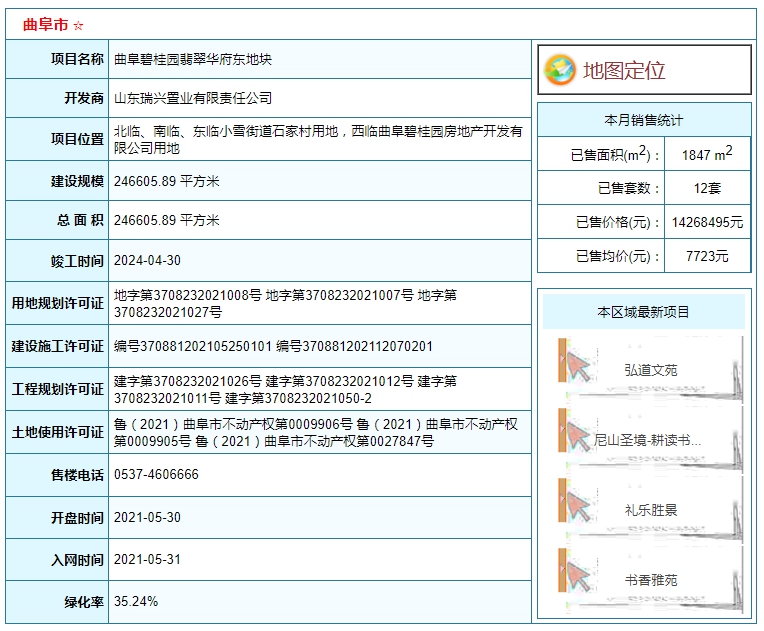Click the 项目位置 row label
The width and height of the screenshot is (764, 631).
(x=77, y=139)
